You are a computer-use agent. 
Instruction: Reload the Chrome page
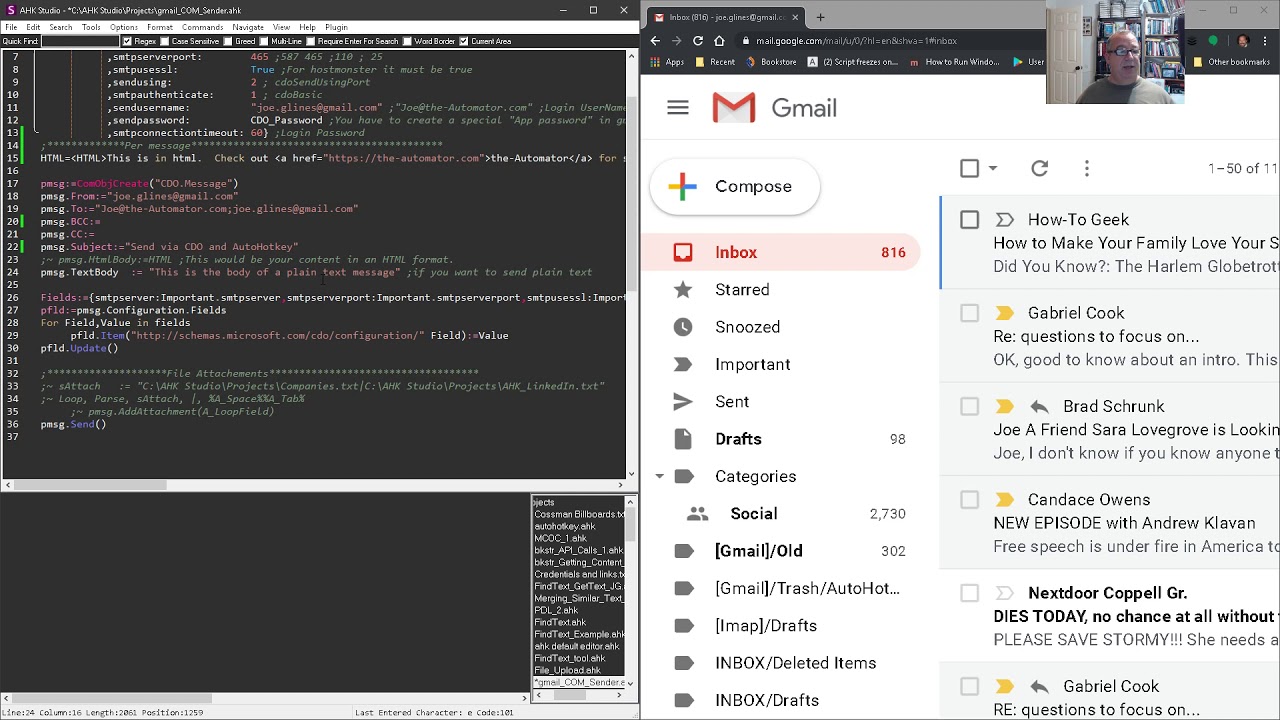pyautogui.click(x=698, y=41)
